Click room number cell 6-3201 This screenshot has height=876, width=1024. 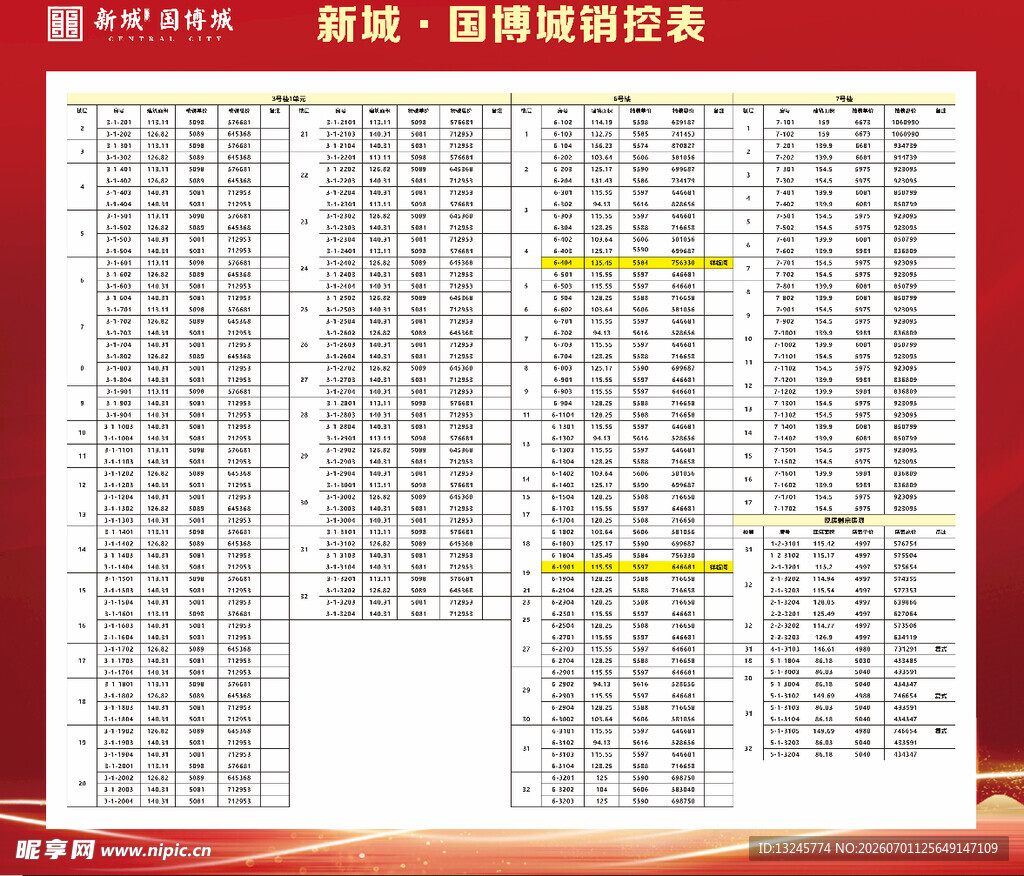pyautogui.click(x=563, y=778)
